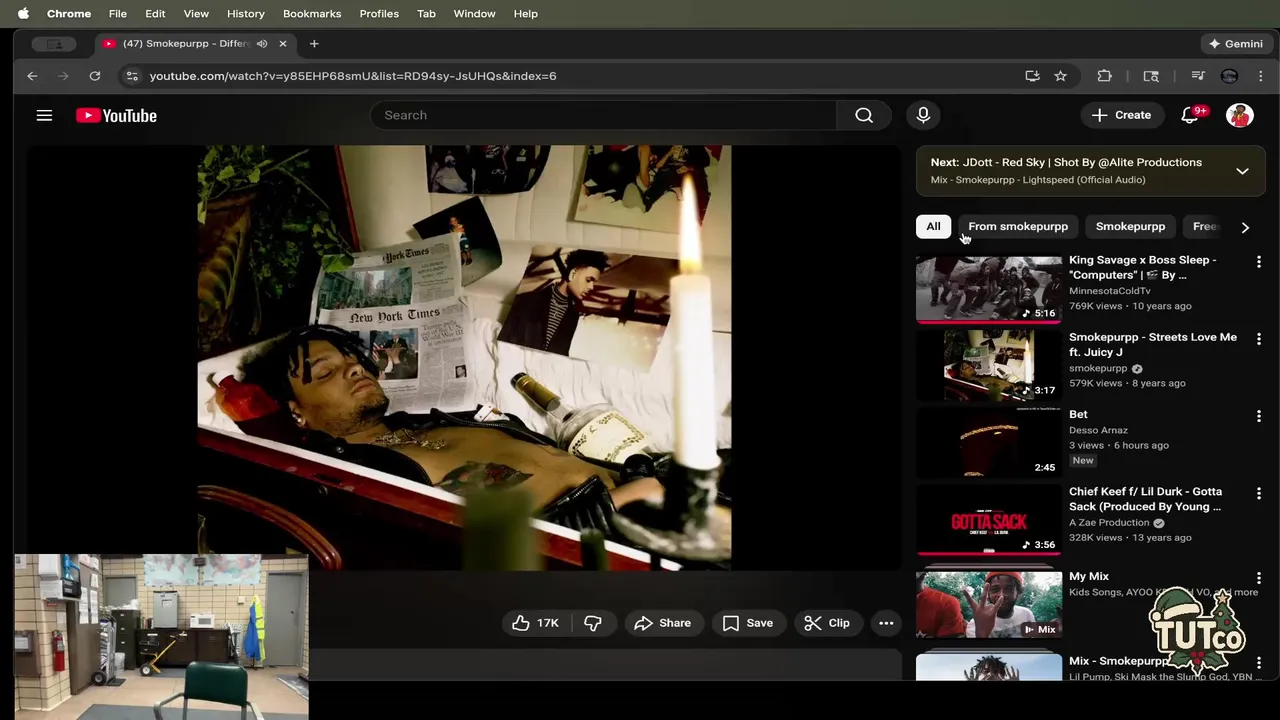Open the Bookmarks menu in menu bar

(x=312, y=14)
